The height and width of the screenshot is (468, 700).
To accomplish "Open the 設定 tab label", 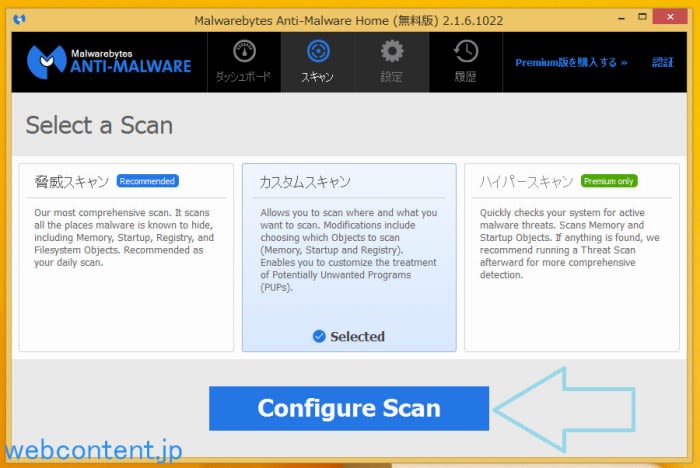I will point(392,77).
